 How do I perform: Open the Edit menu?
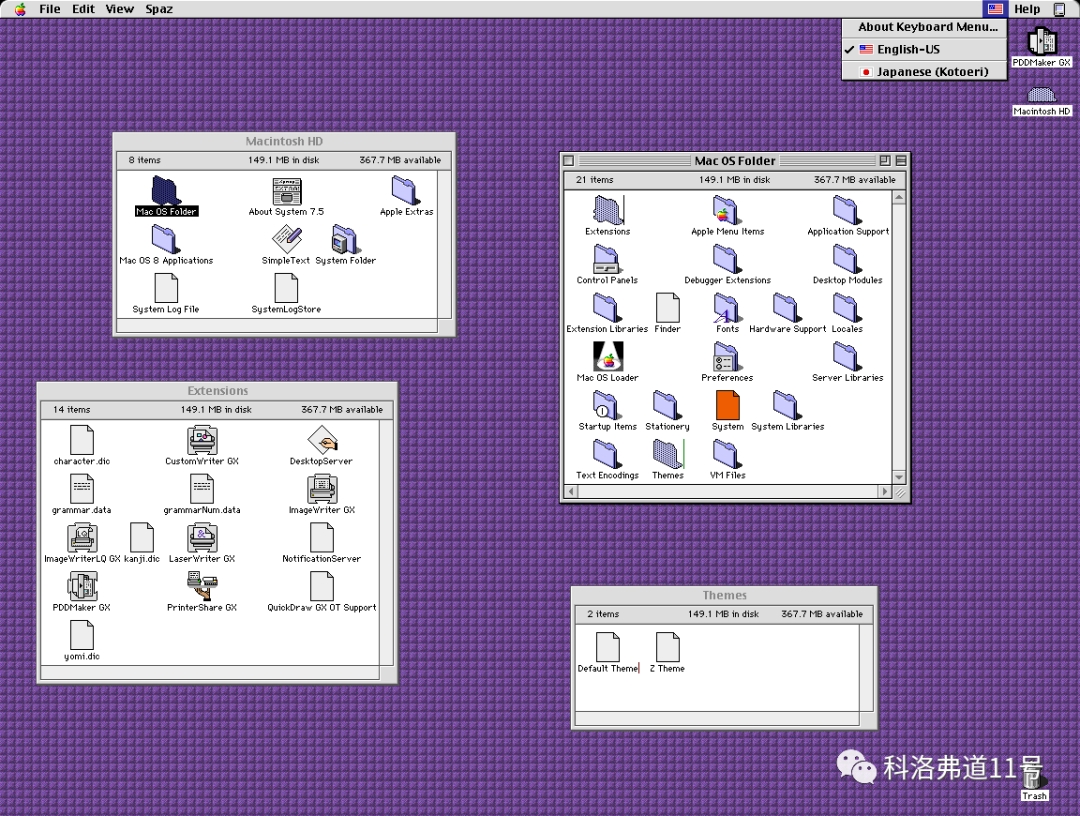pyautogui.click(x=84, y=9)
